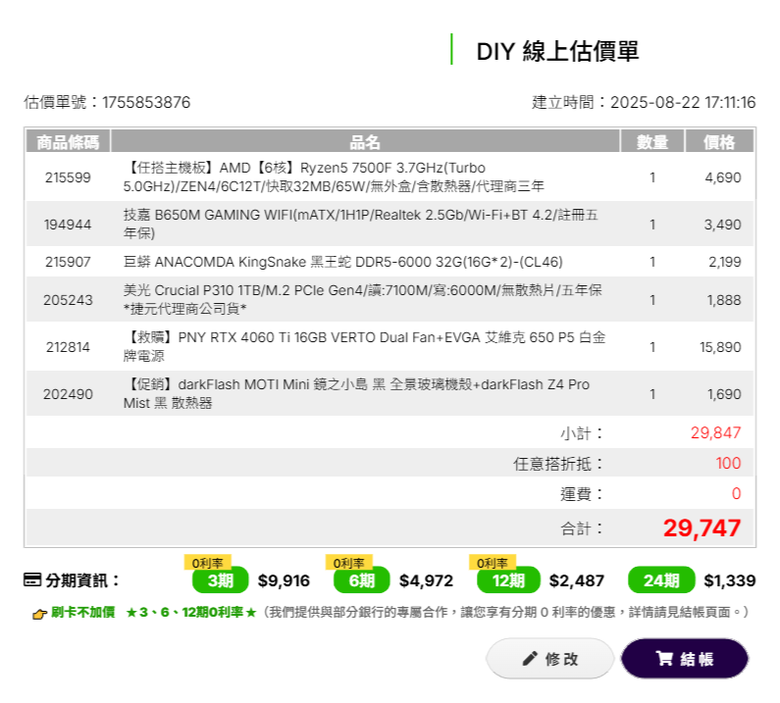Select the 3期 installment badge
The image size is (780, 703).
220,580
